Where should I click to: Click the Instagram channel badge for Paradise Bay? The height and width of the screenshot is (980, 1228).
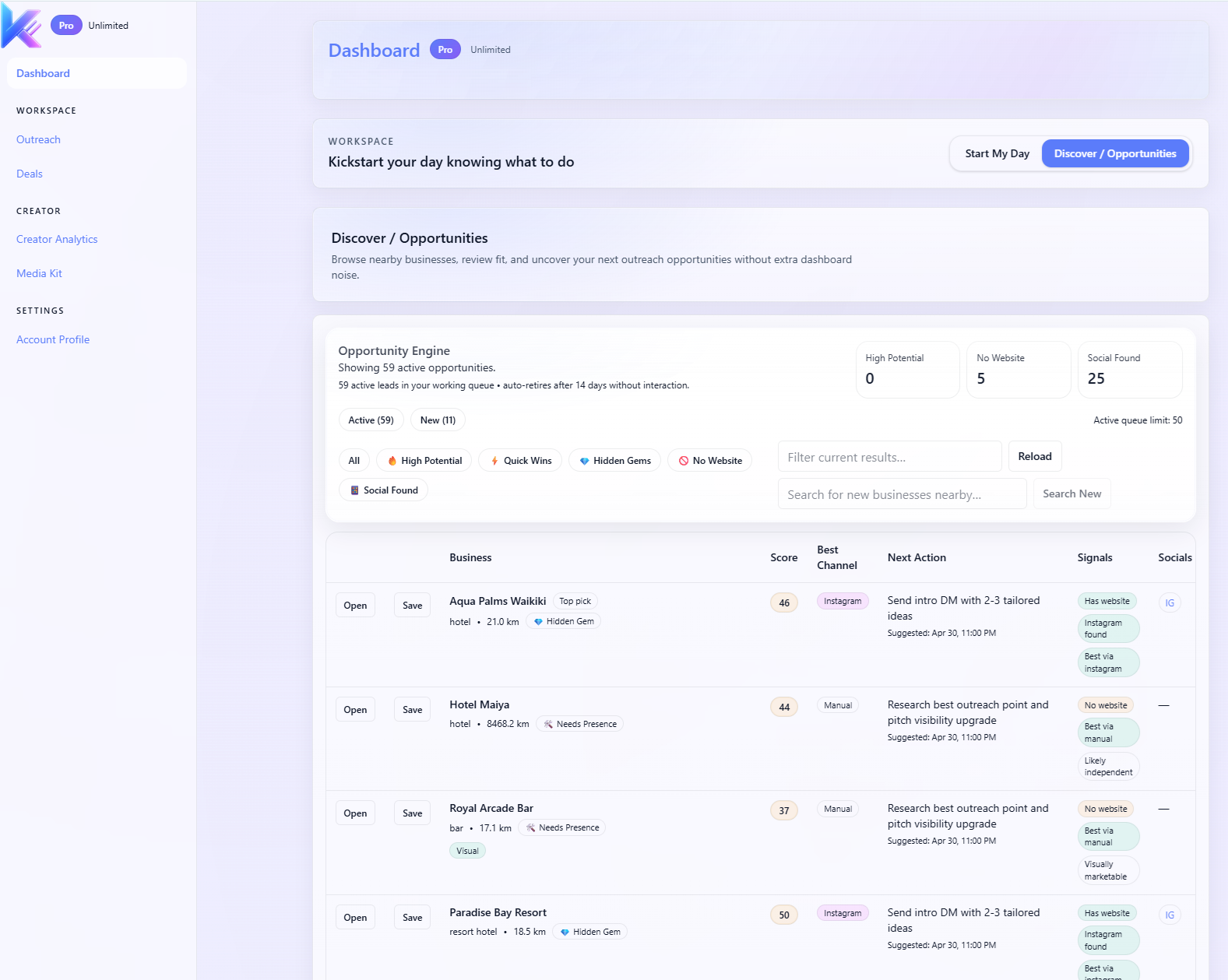tap(843, 914)
